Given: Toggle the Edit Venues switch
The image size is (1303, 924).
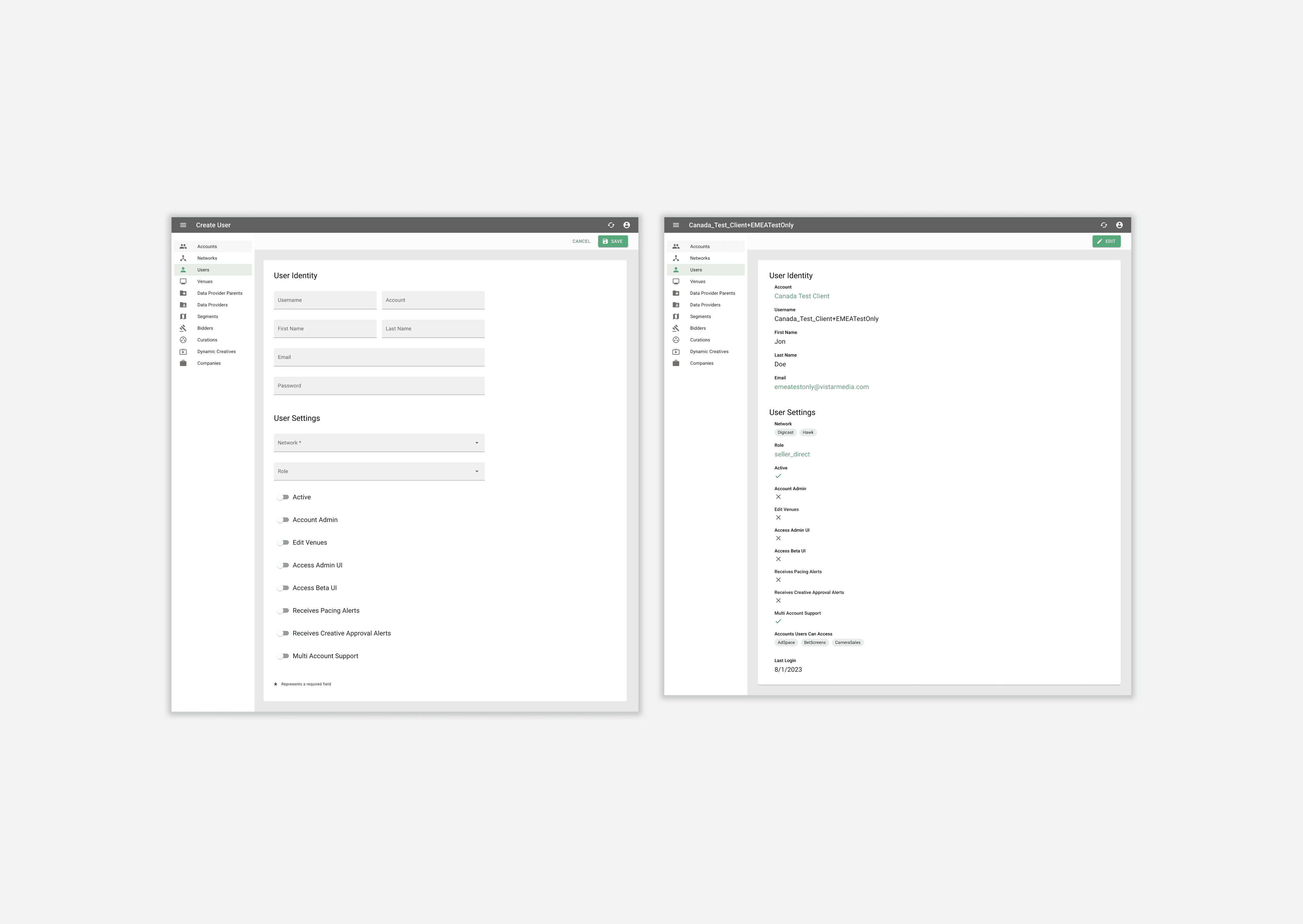Looking at the screenshot, I should tap(283, 543).
